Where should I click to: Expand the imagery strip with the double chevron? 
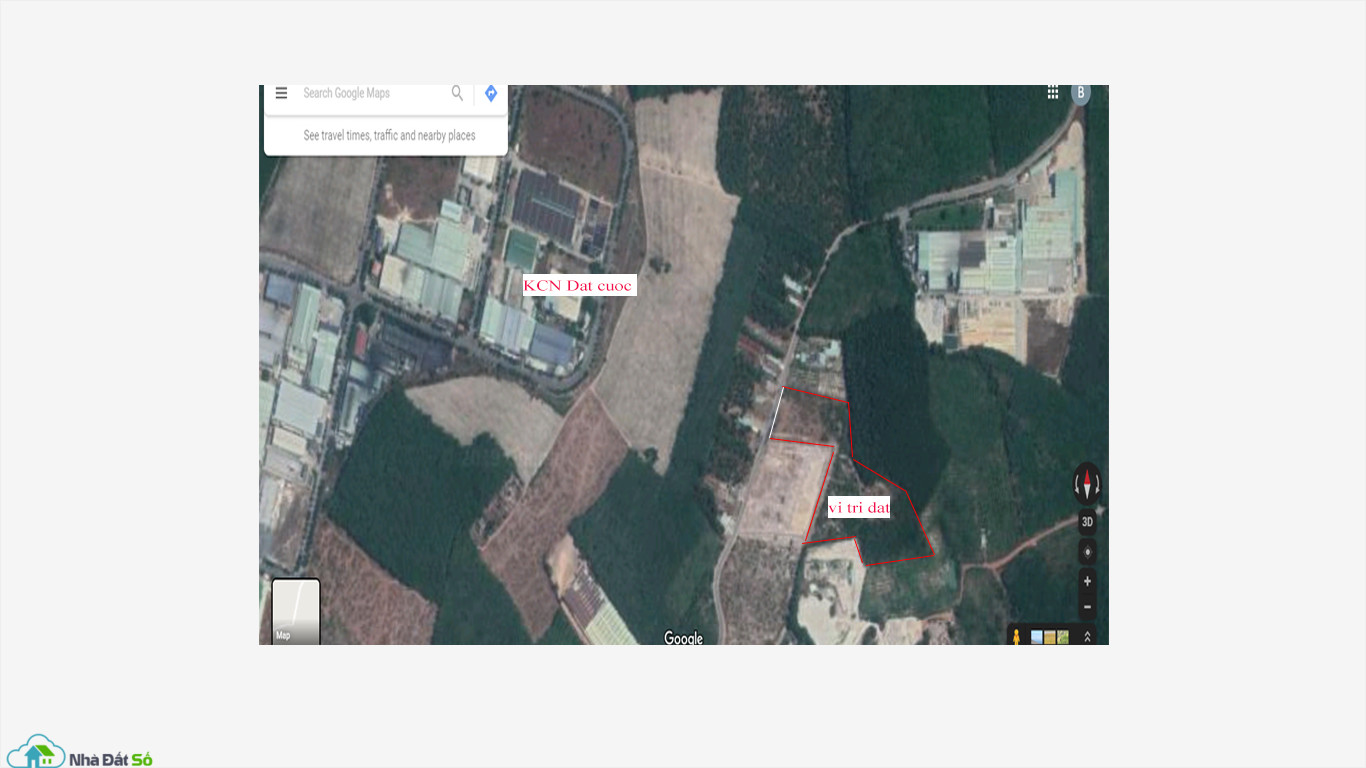[1088, 636]
